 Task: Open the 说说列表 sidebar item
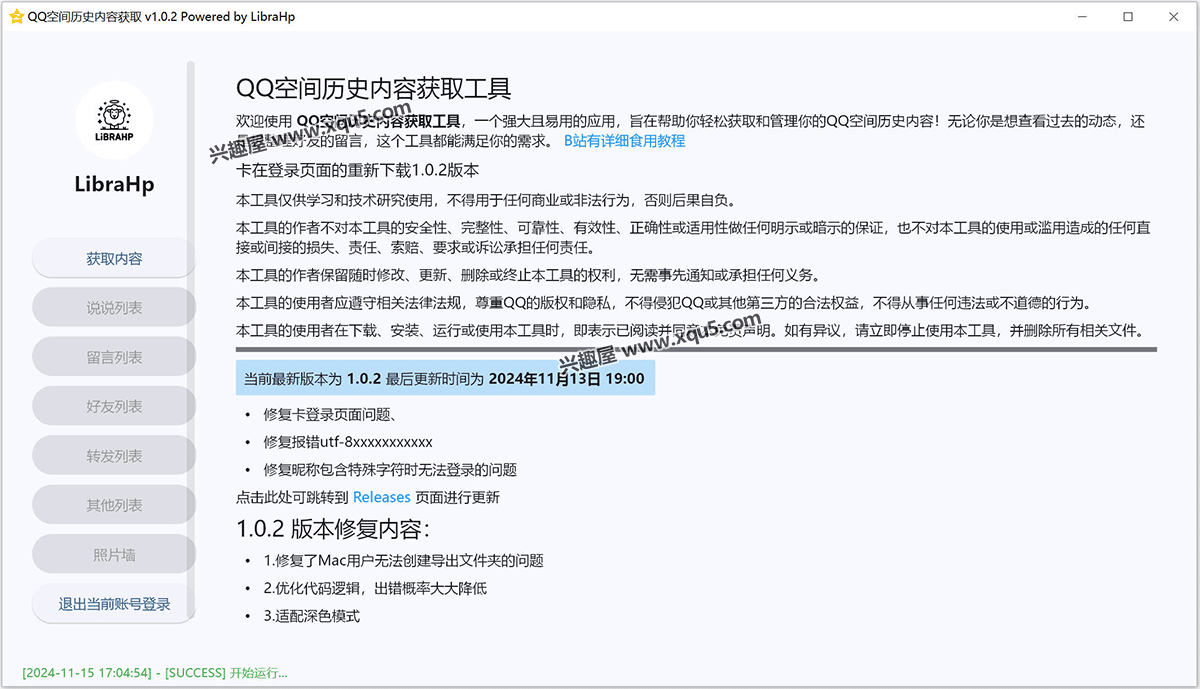coord(114,308)
